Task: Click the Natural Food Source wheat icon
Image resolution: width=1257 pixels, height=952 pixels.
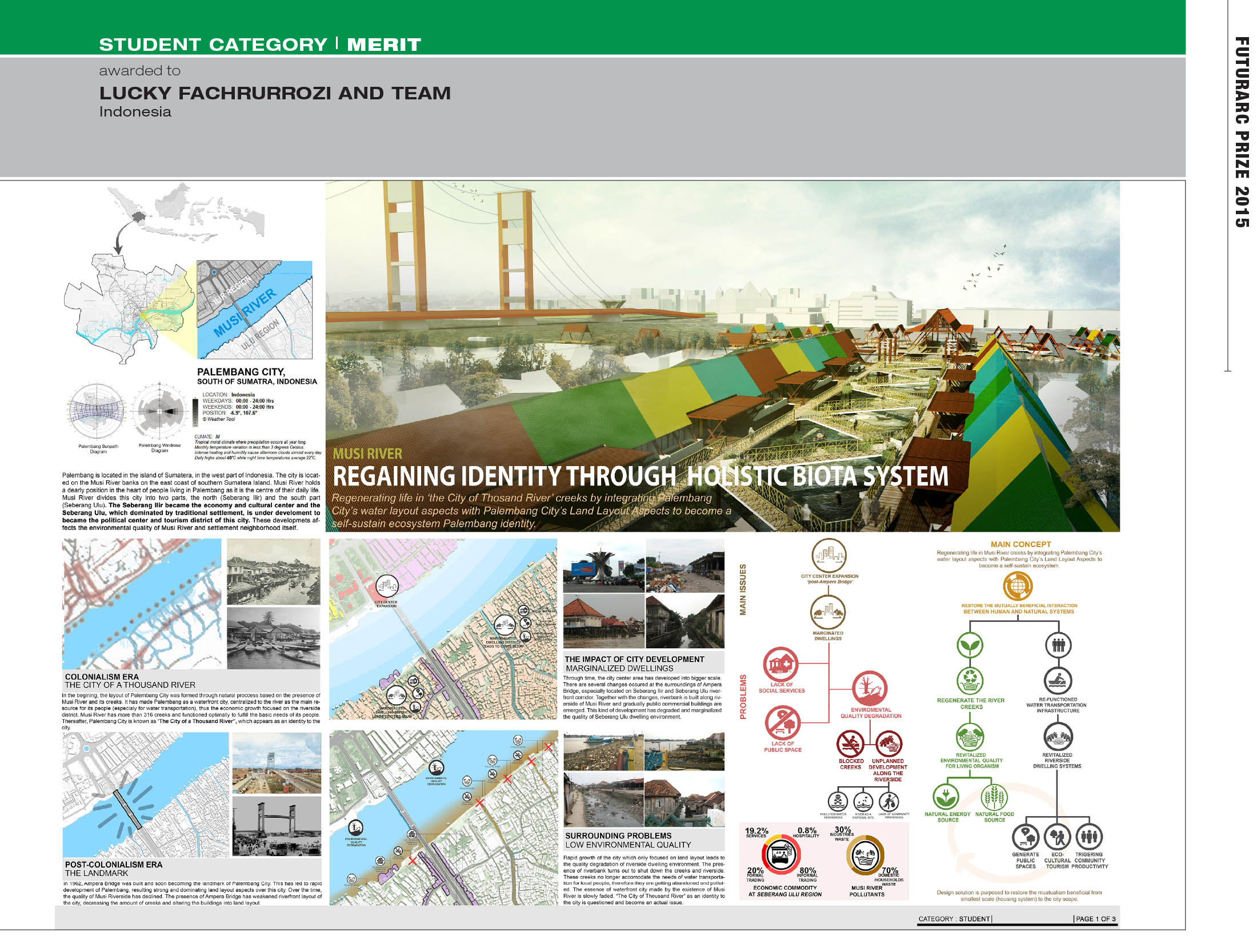Action: pyautogui.click(x=994, y=797)
